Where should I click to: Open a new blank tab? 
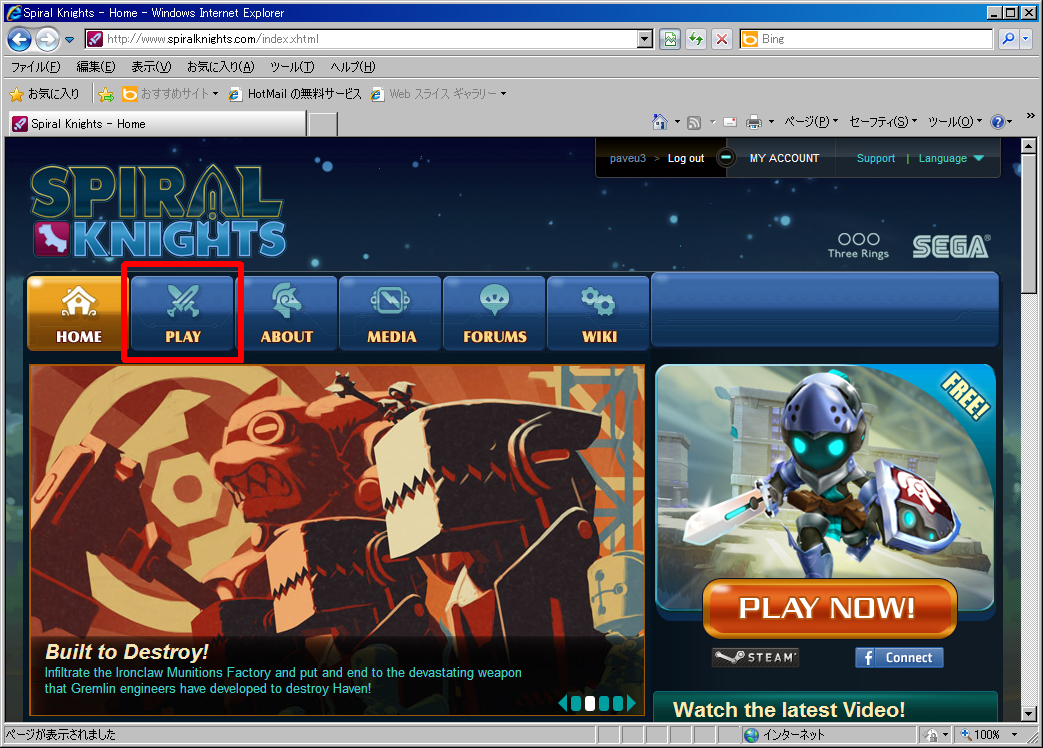[323, 124]
